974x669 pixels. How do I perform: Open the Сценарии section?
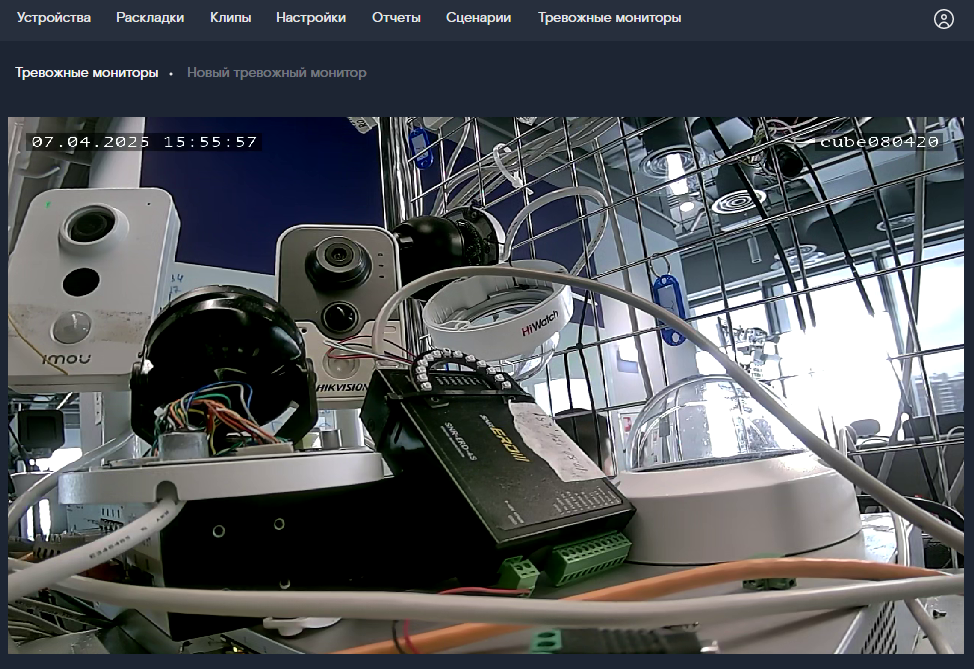click(x=478, y=17)
